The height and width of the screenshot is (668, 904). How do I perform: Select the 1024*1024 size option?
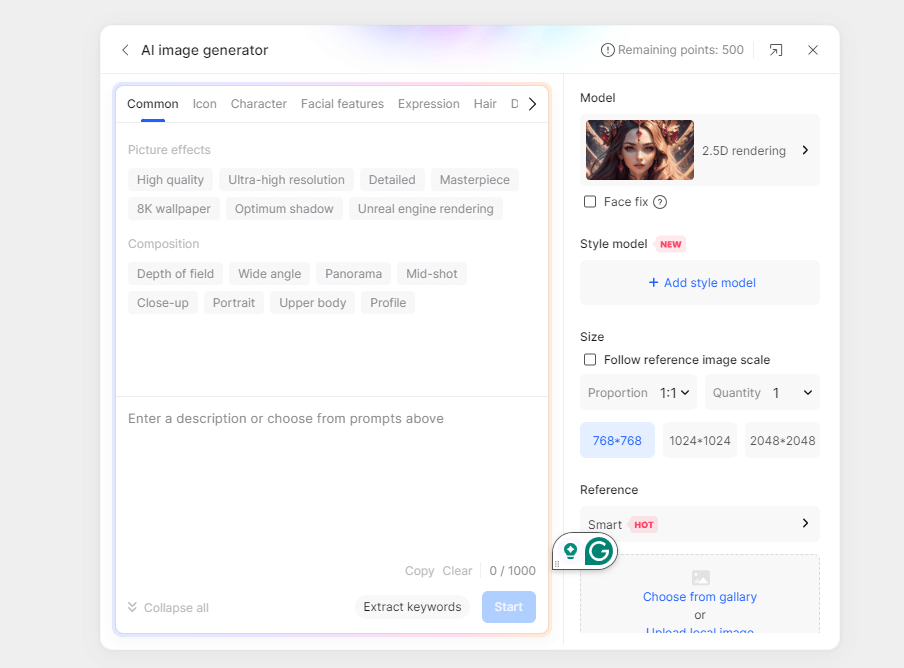[x=699, y=440]
